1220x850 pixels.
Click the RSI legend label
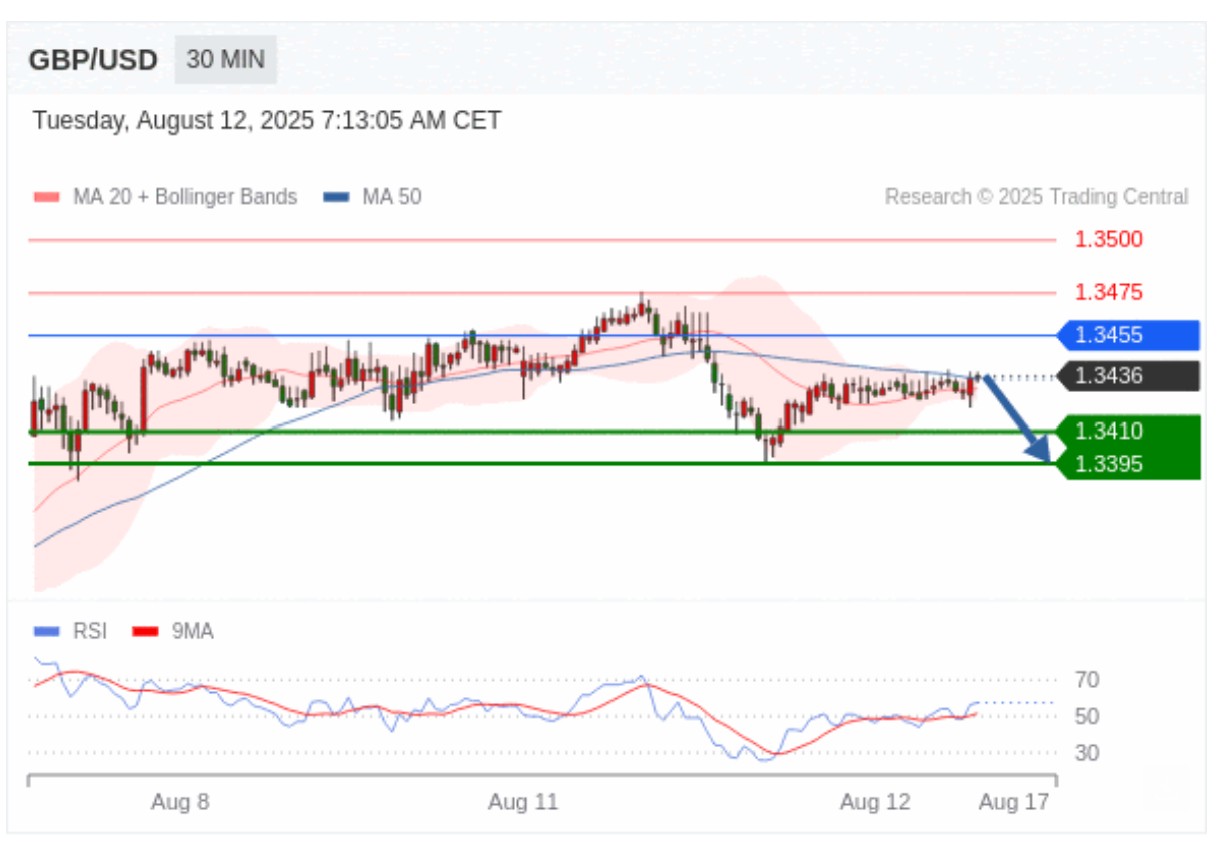click(90, 632)
